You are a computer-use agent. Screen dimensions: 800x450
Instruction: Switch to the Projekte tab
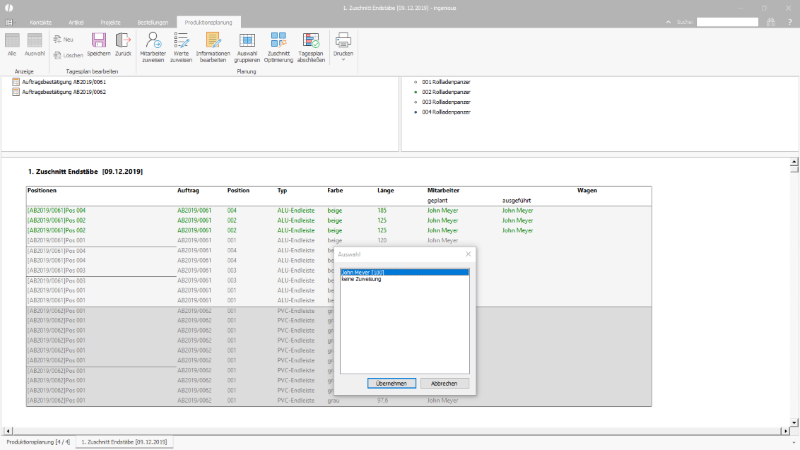point(110,22)
